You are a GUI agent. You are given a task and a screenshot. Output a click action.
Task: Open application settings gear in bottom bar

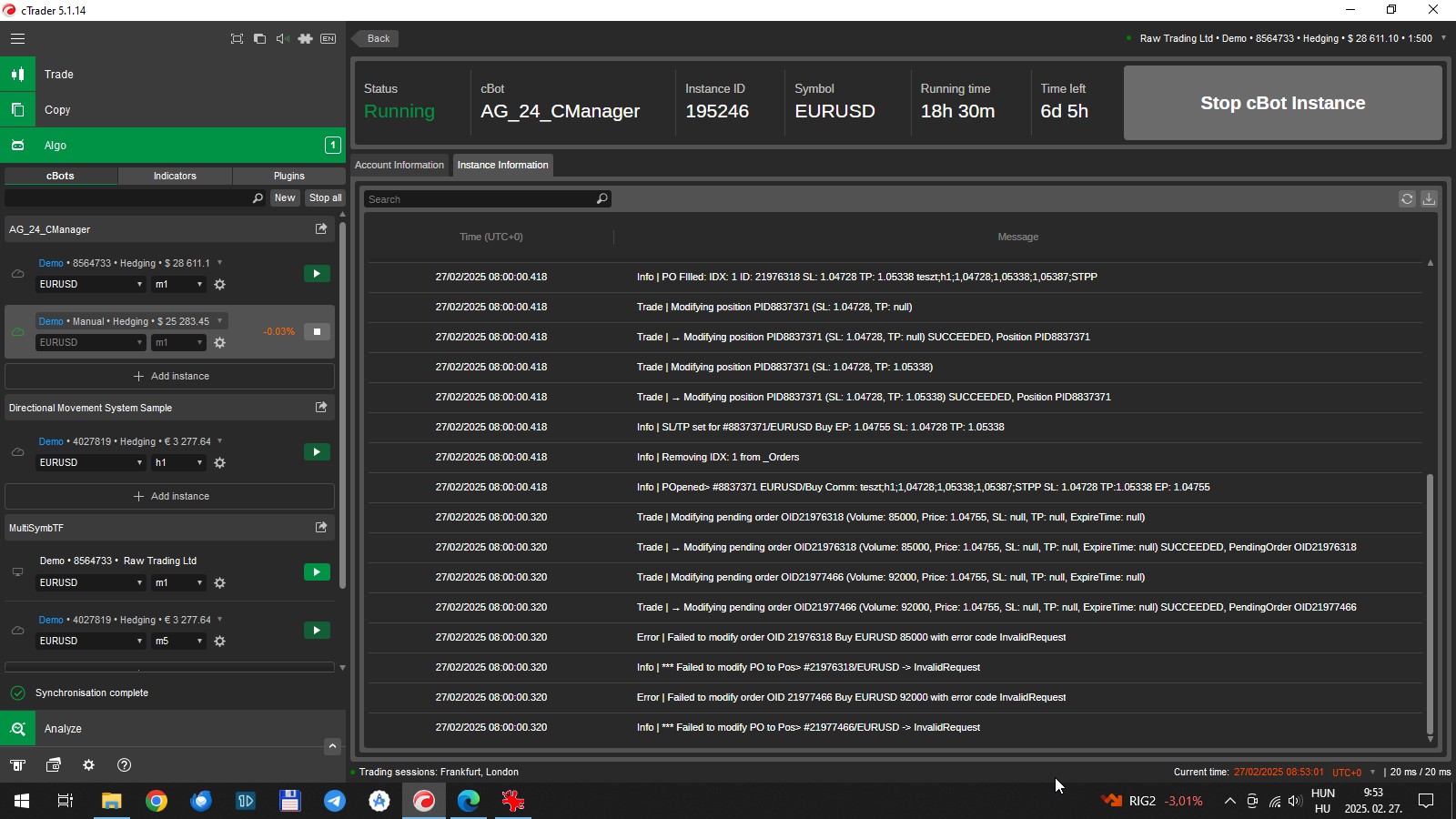tap(88, 765)
